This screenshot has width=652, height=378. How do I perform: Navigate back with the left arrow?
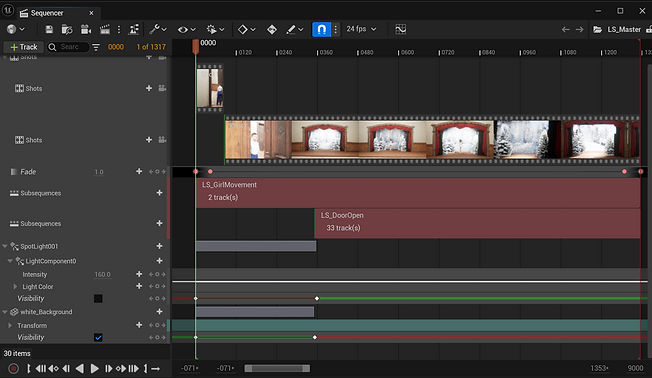pos(566,30)
